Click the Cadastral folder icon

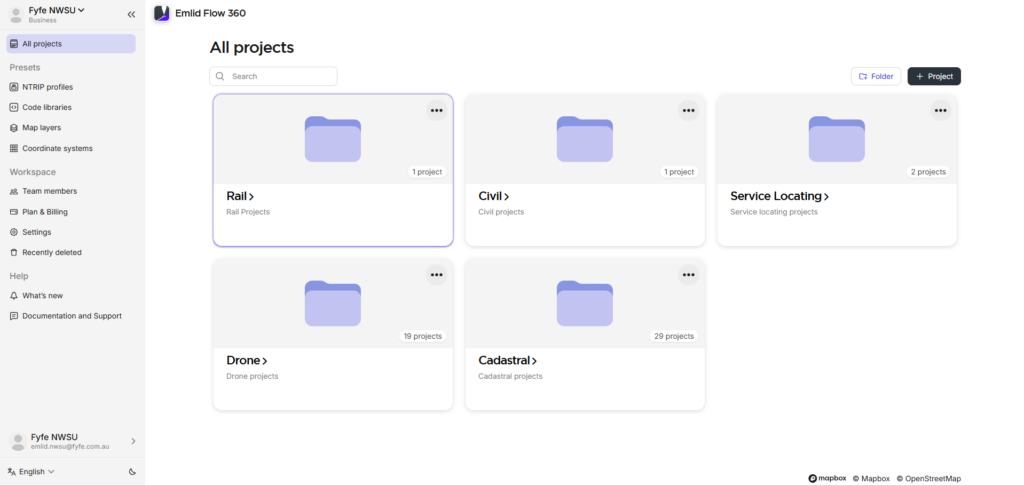[x=584, y=304]
